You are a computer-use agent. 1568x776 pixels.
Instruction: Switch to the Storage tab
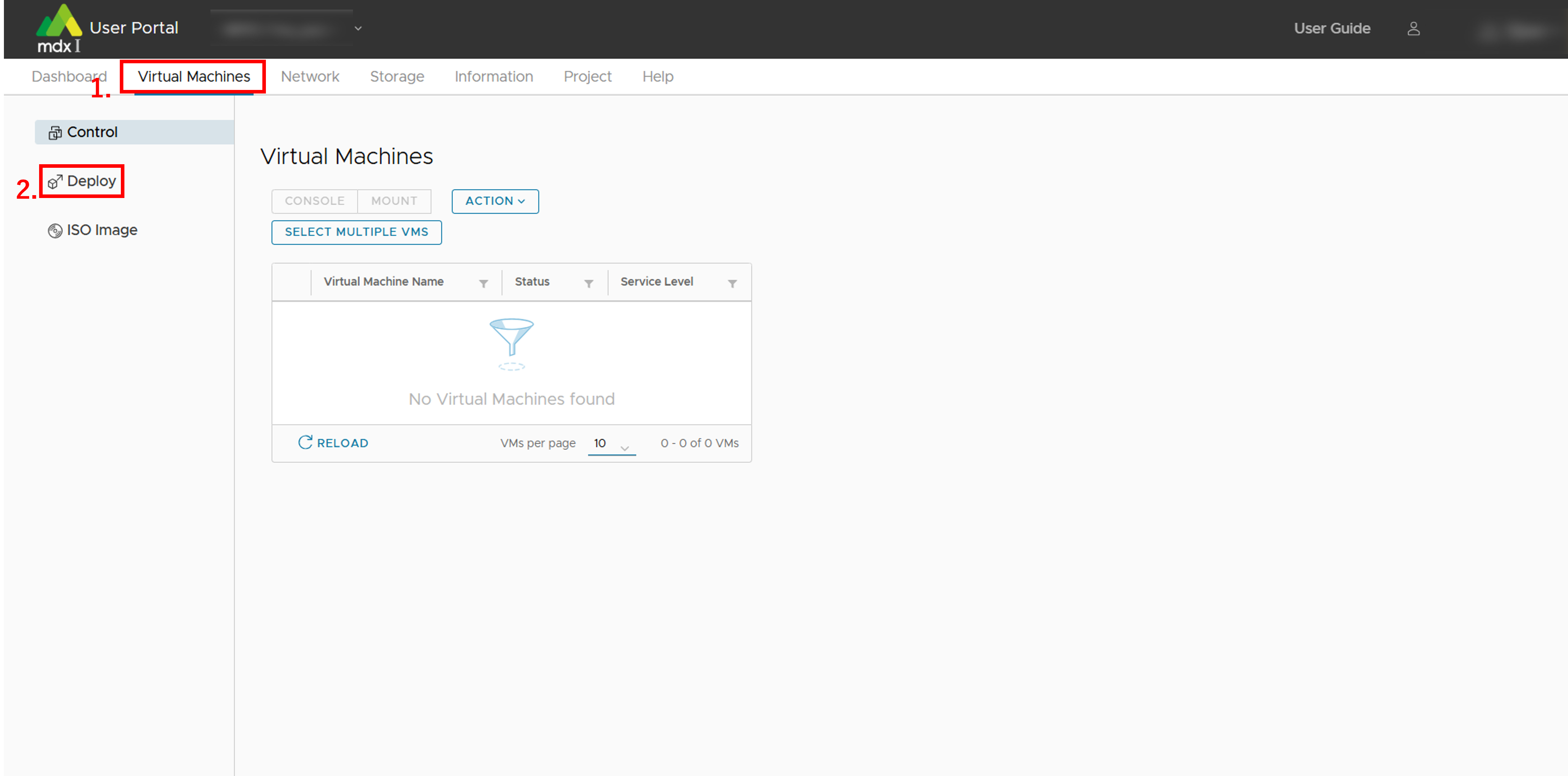point(397,77)
